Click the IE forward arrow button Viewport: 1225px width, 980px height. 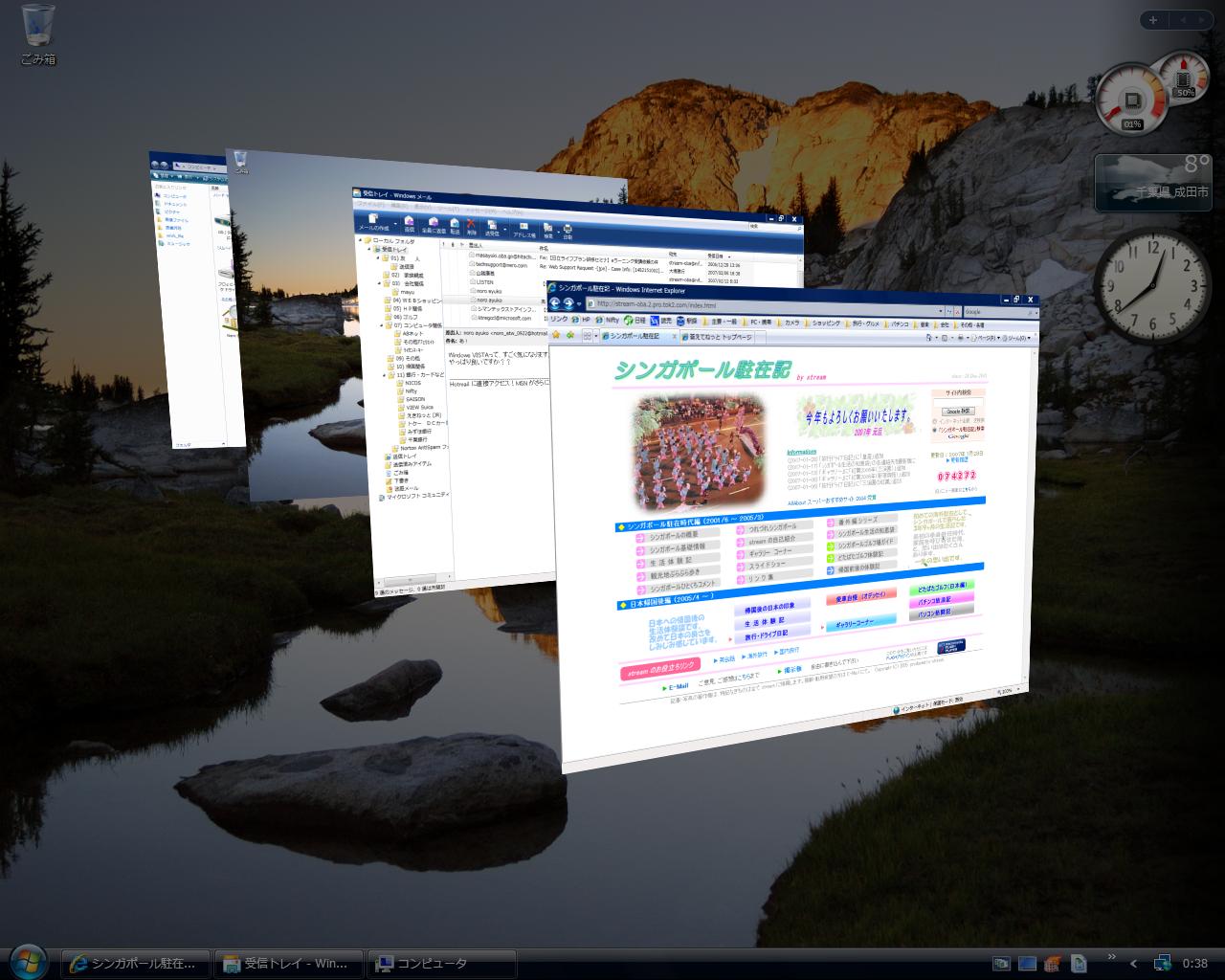coord(568,303)
